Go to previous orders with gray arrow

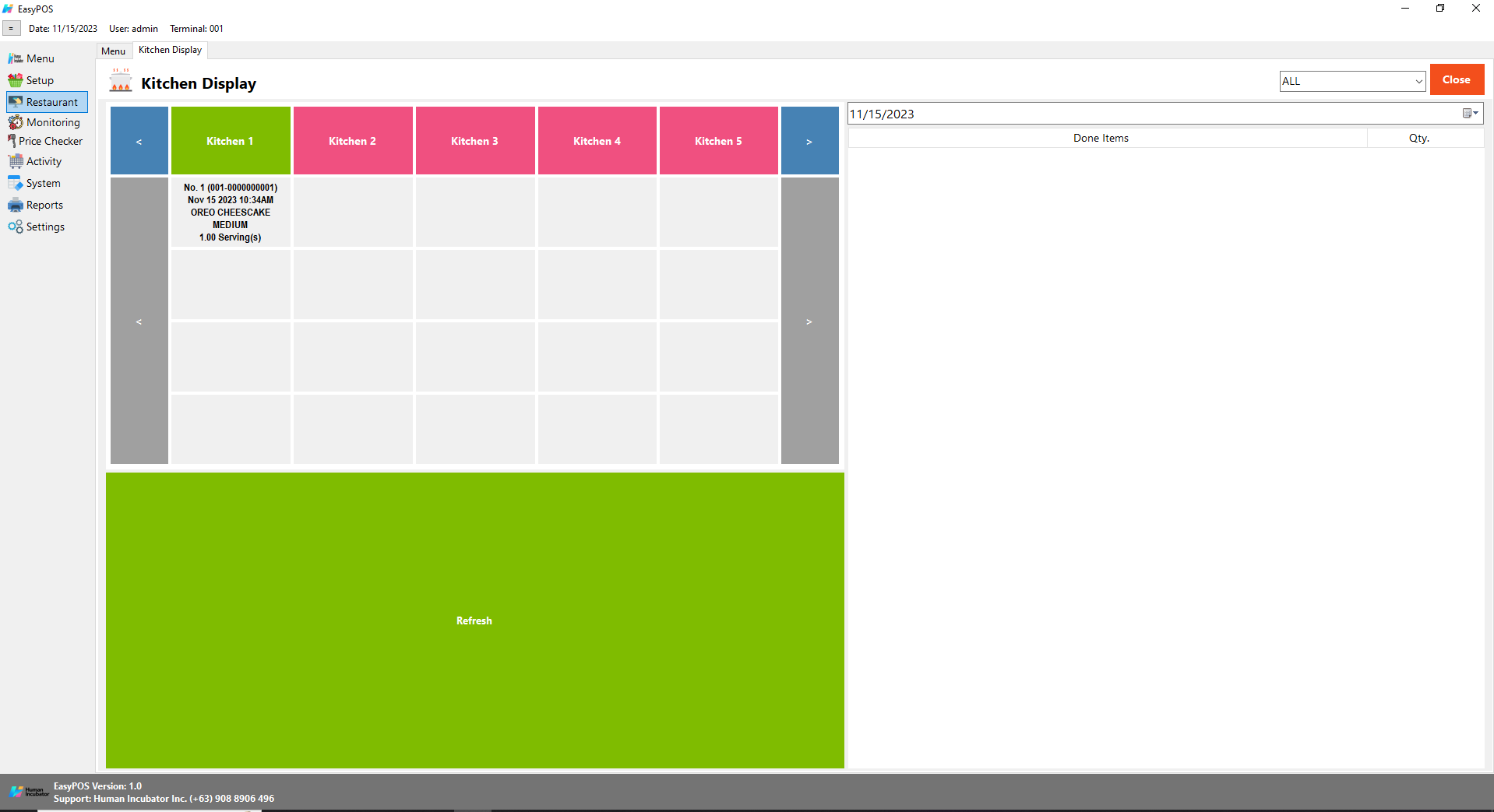click(x=139, y=321)
